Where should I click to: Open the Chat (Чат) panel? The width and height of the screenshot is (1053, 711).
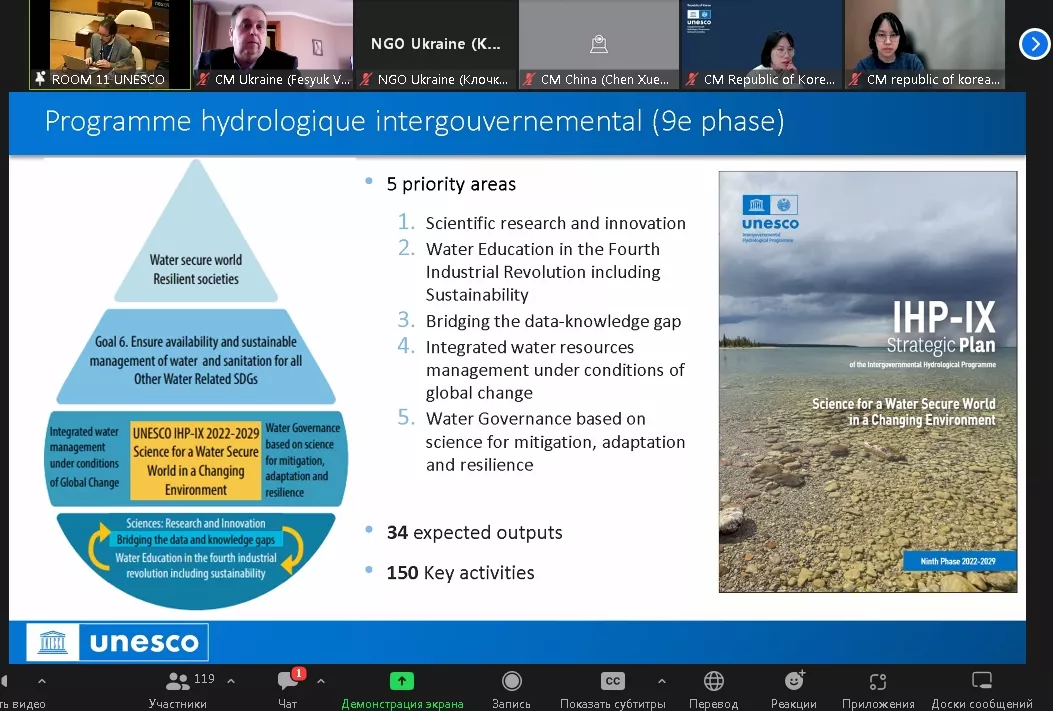pos(288,688)
